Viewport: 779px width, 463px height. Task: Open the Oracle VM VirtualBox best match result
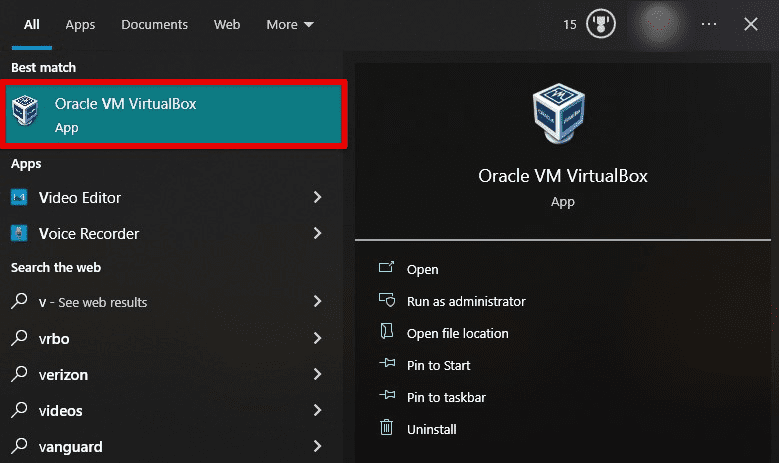[173, 114]
